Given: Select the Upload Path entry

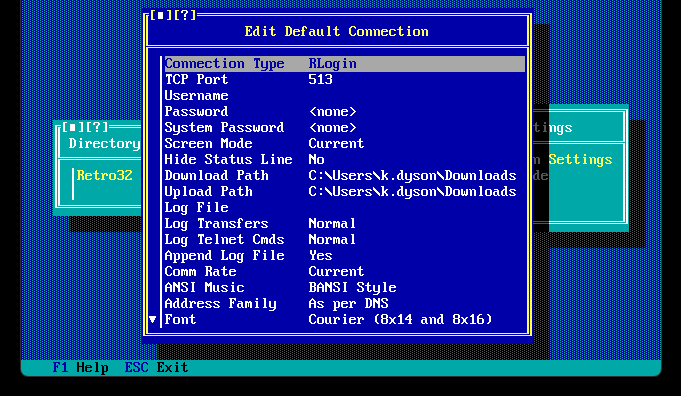Looking at the screenshot, I should pyautogui.click(x=345, y=191).
